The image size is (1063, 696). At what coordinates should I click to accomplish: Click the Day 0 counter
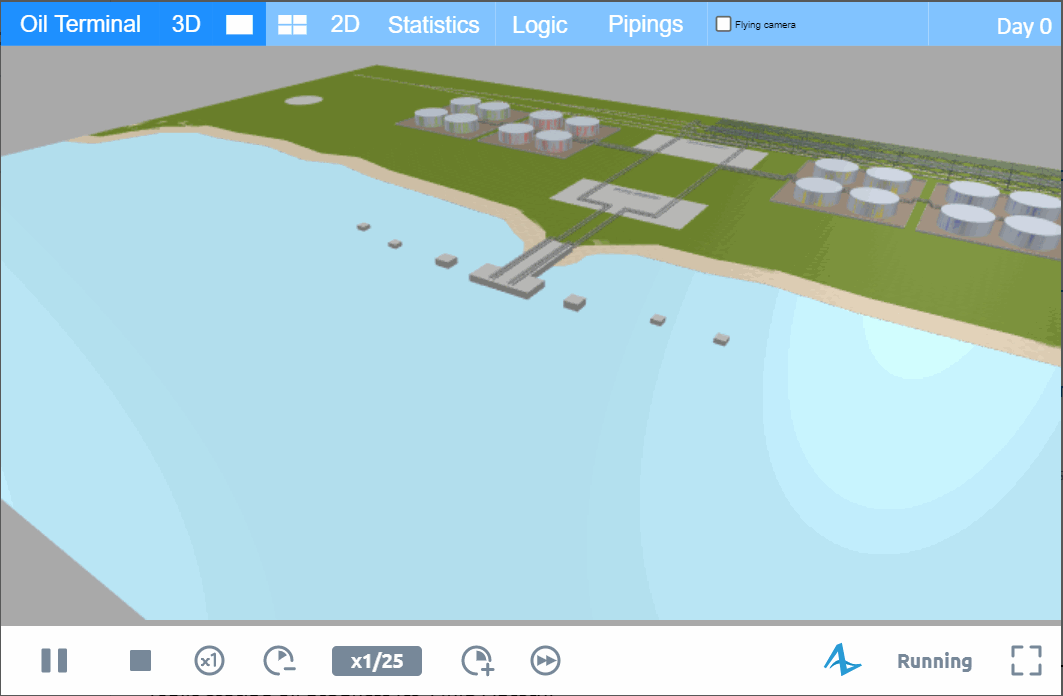point(1024,26)
